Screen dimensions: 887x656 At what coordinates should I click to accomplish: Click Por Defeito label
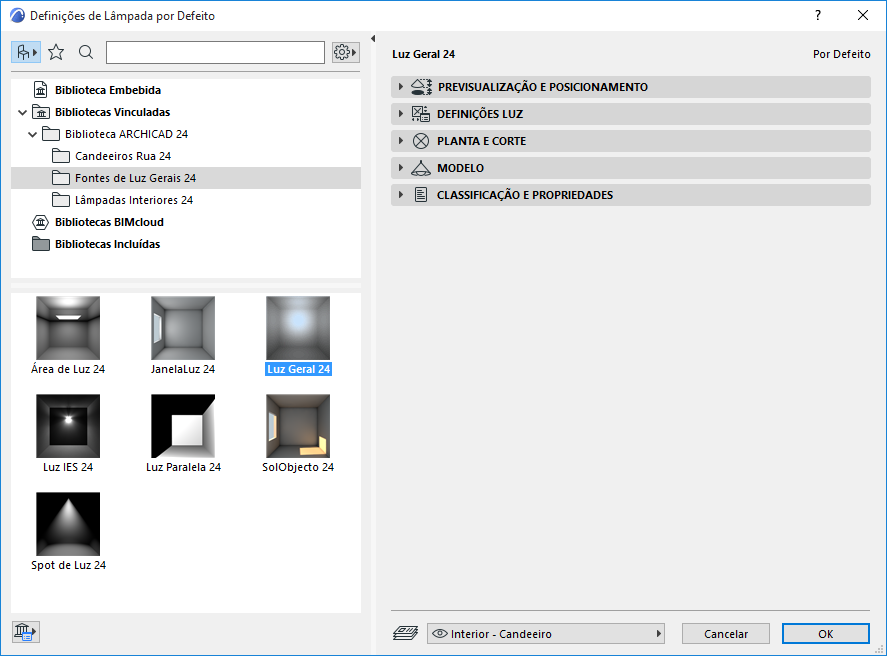click(x=842, y=54)
